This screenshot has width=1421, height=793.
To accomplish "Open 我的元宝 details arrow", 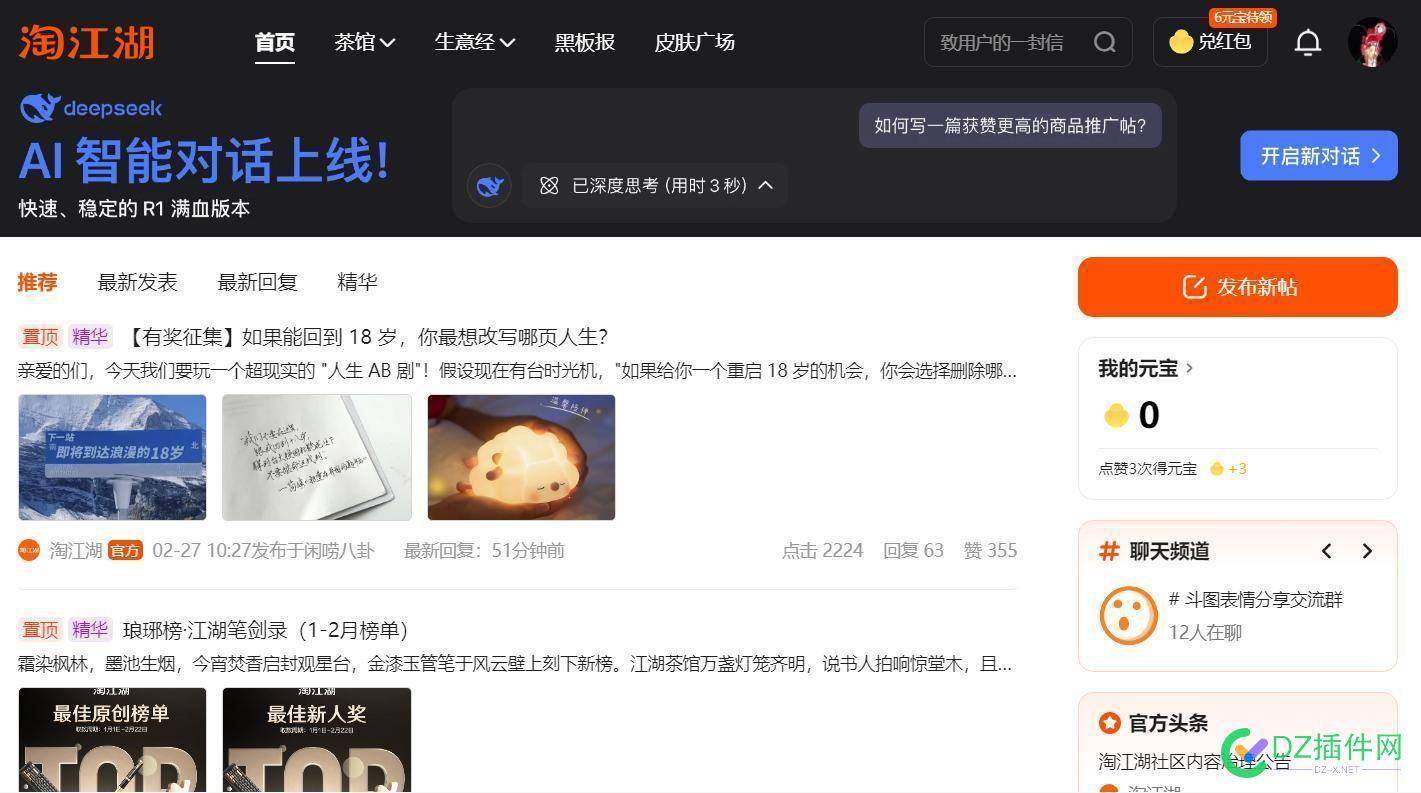I will [x=1189, y=368].
